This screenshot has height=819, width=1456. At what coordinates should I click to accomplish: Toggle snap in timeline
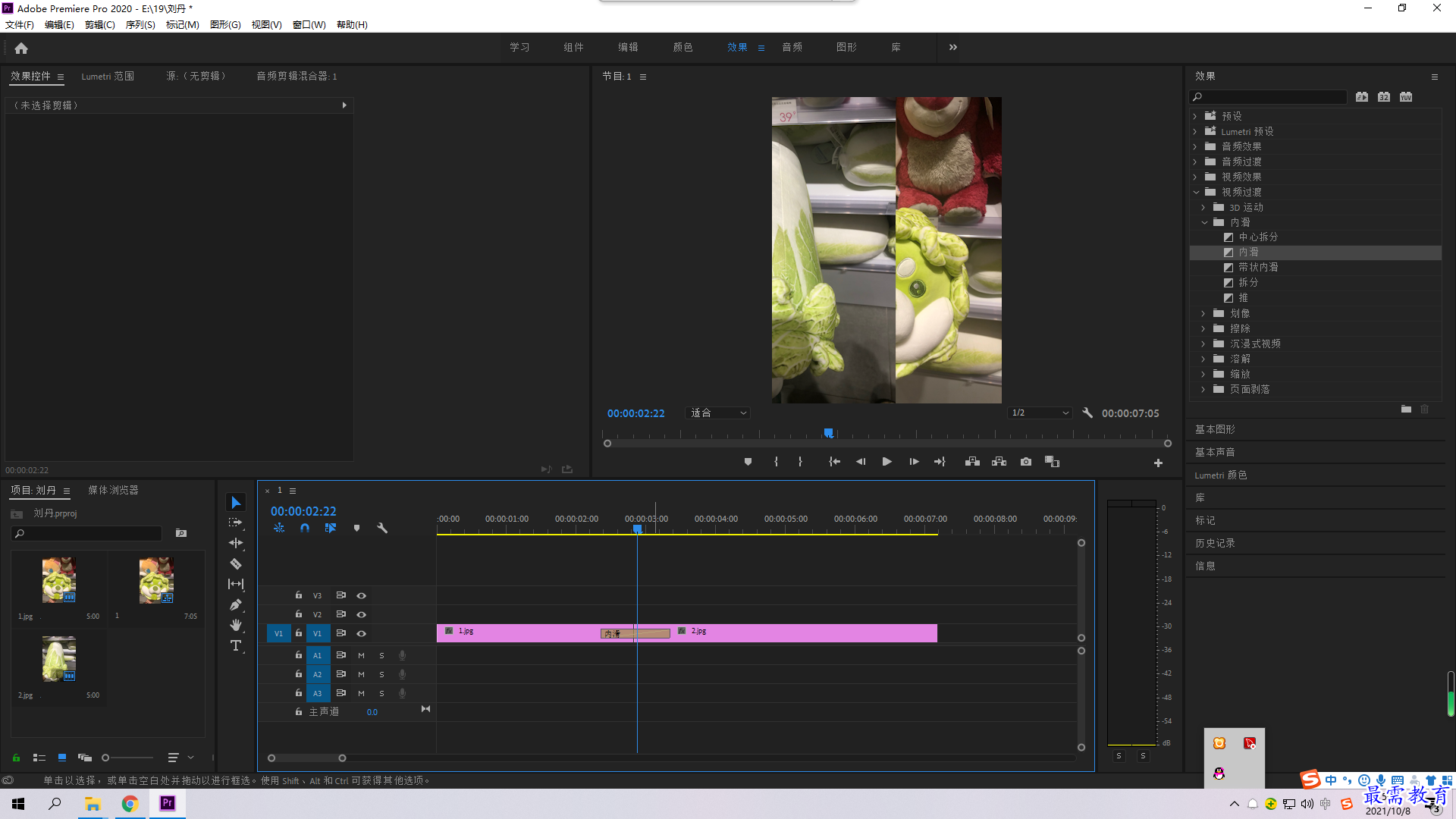(x=304, y=528)
